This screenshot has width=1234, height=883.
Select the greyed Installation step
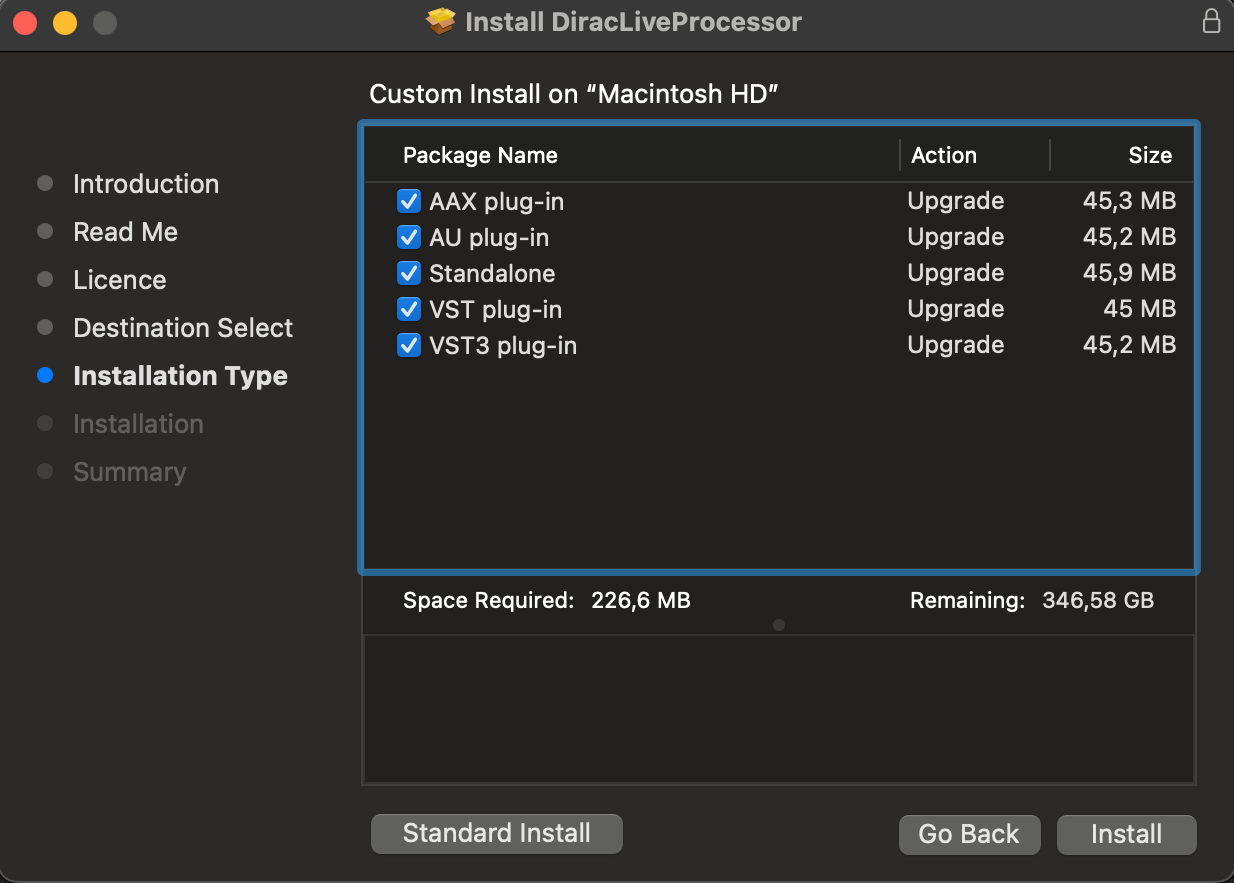(139, 424)
